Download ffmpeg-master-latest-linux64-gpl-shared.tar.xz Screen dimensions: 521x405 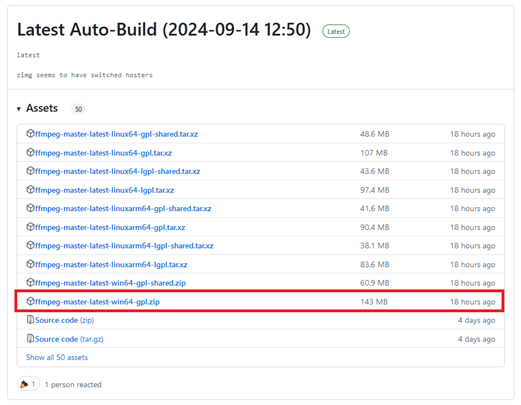tap(116, 134)
